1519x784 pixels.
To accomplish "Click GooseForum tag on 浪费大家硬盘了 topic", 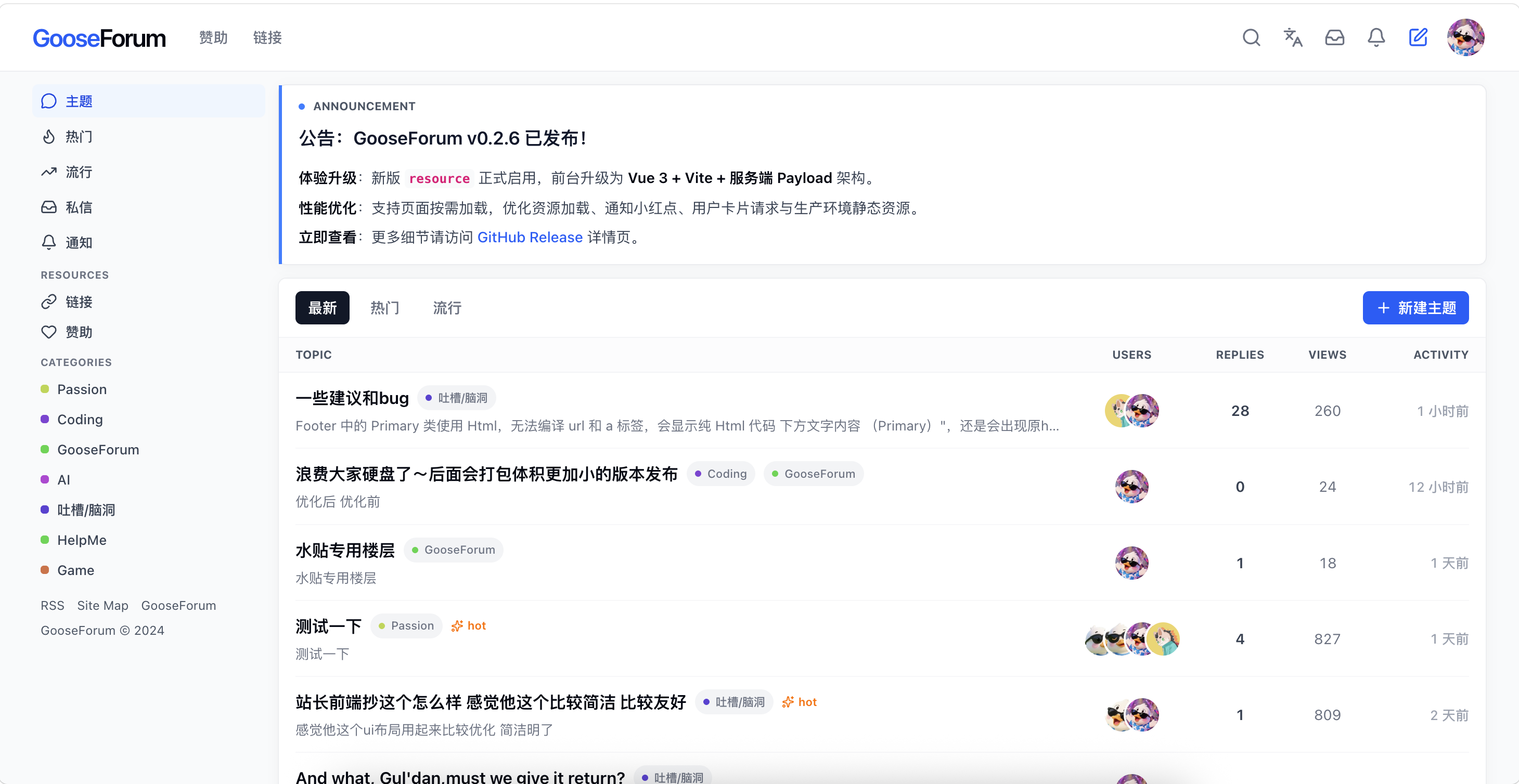I will 813,474.
